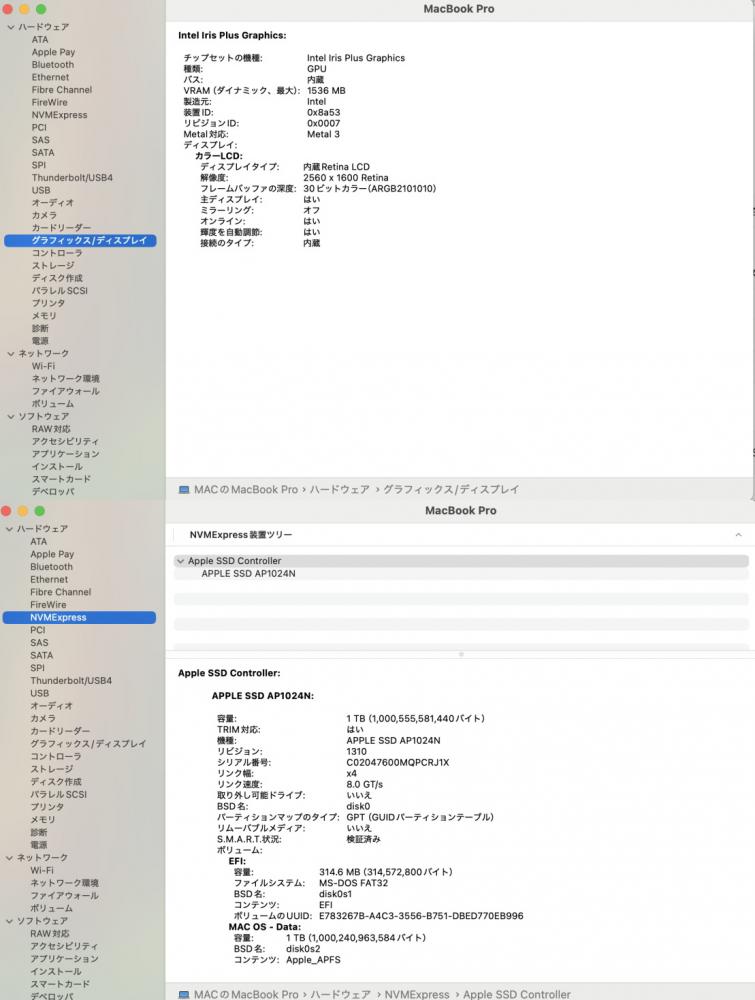Select FireWire in the Graphics window sidebar
The width and height of the screenshot is (755, 1000).
pyautogui.click(x=49, y=102)
